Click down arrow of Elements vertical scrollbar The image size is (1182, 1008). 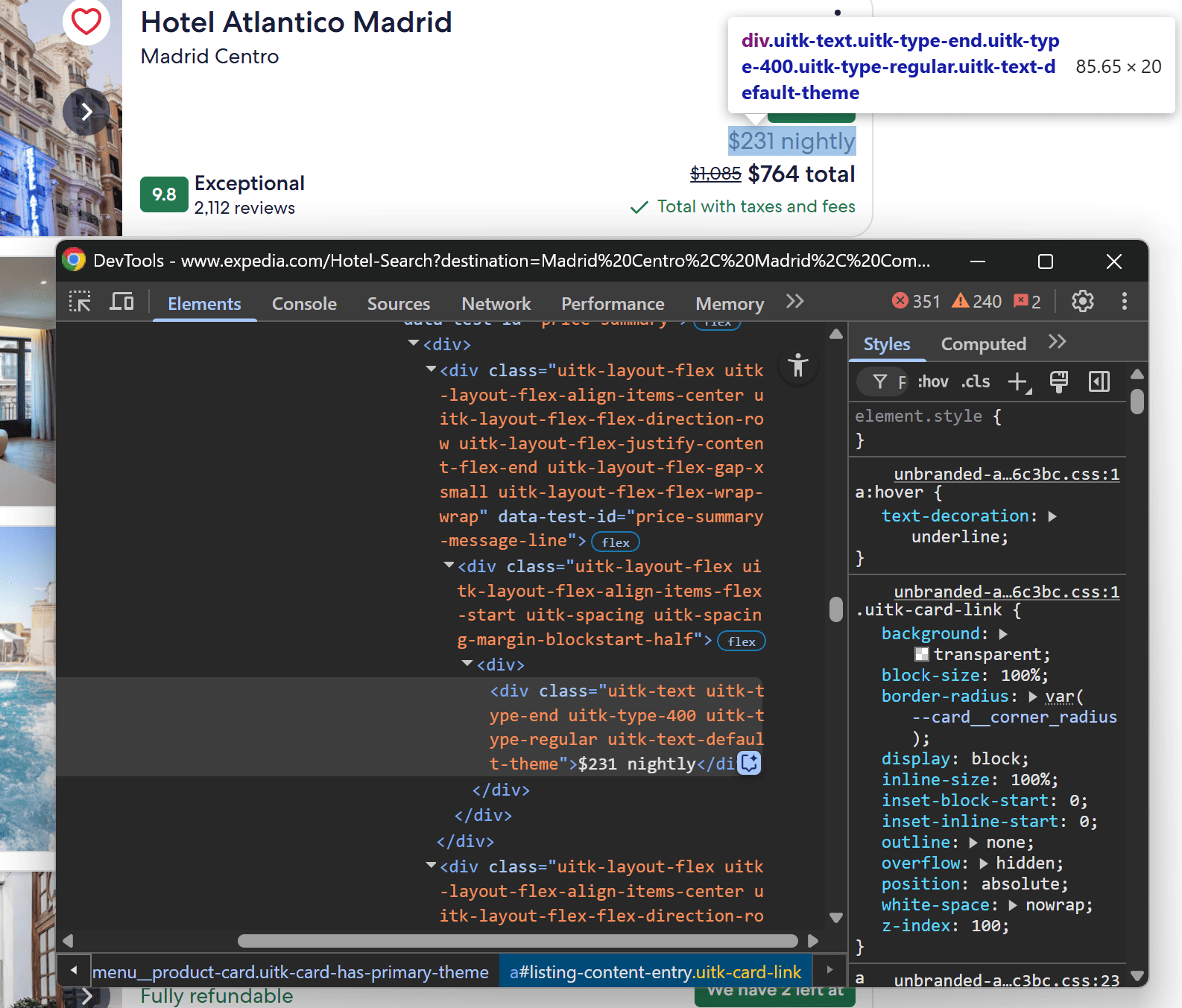click(x=836, y=917)
